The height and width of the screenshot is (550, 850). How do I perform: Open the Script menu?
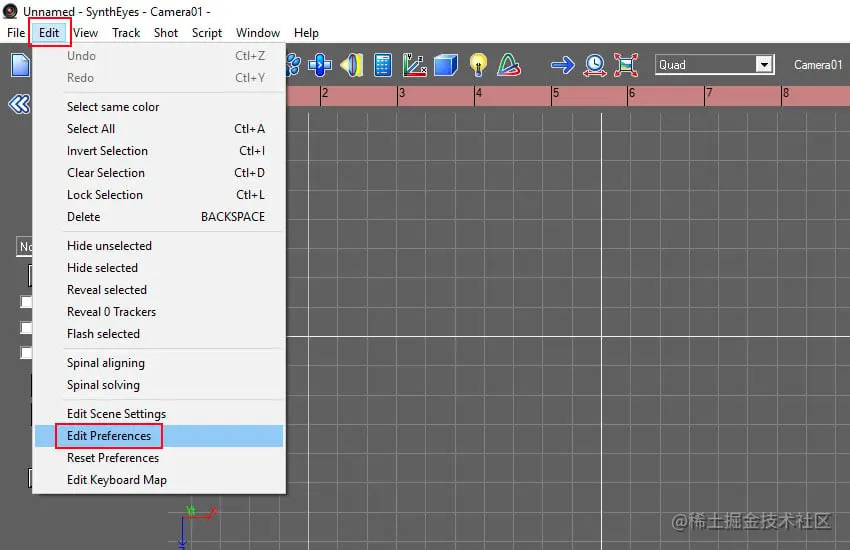(x=207, y=33)
